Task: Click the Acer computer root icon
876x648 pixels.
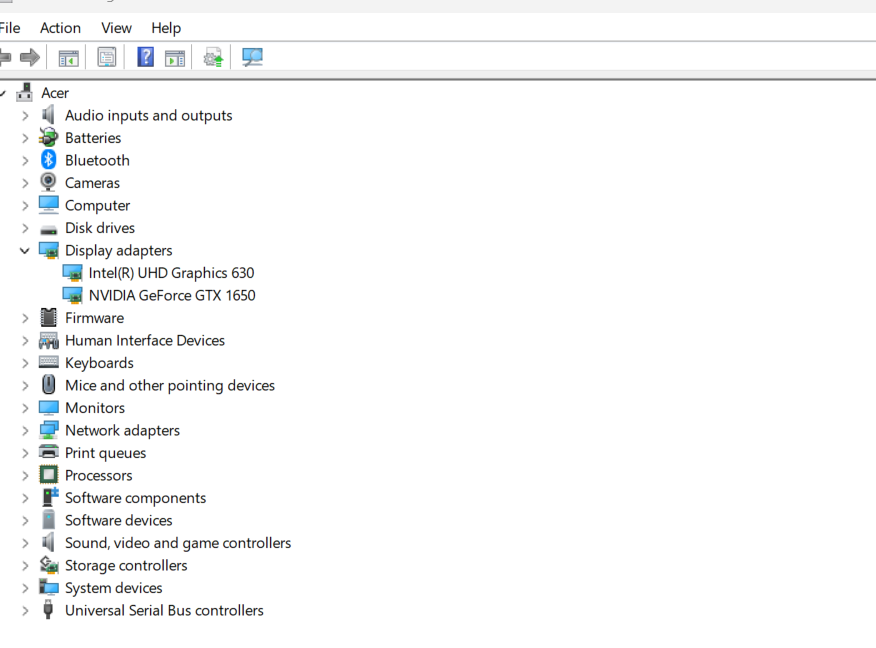Action: coord(24,92)
